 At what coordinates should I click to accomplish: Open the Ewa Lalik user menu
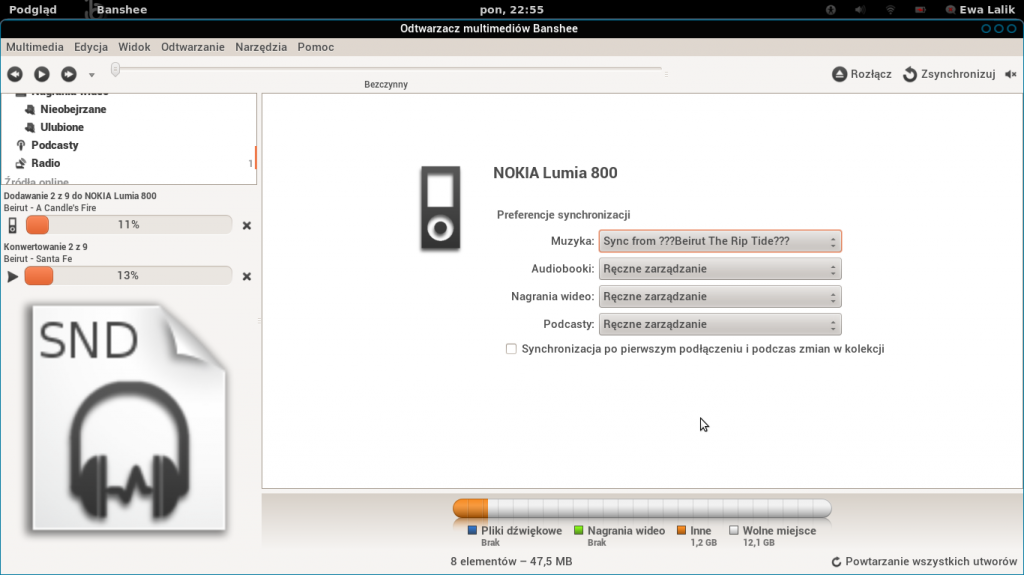pyautogui.click(x=980, y=9)
